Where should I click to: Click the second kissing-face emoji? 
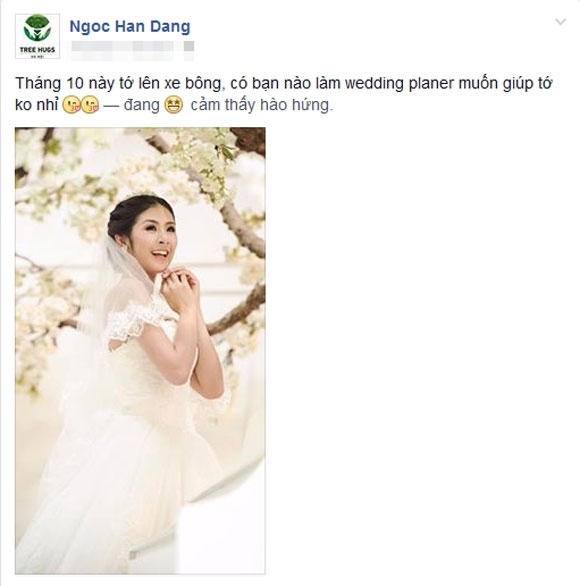90,105
